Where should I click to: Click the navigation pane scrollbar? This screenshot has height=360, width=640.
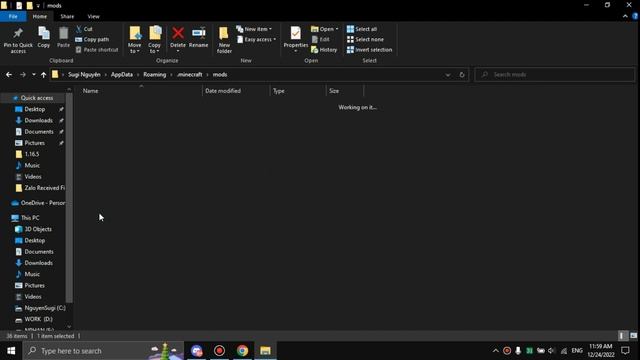[x=69, y=198]
